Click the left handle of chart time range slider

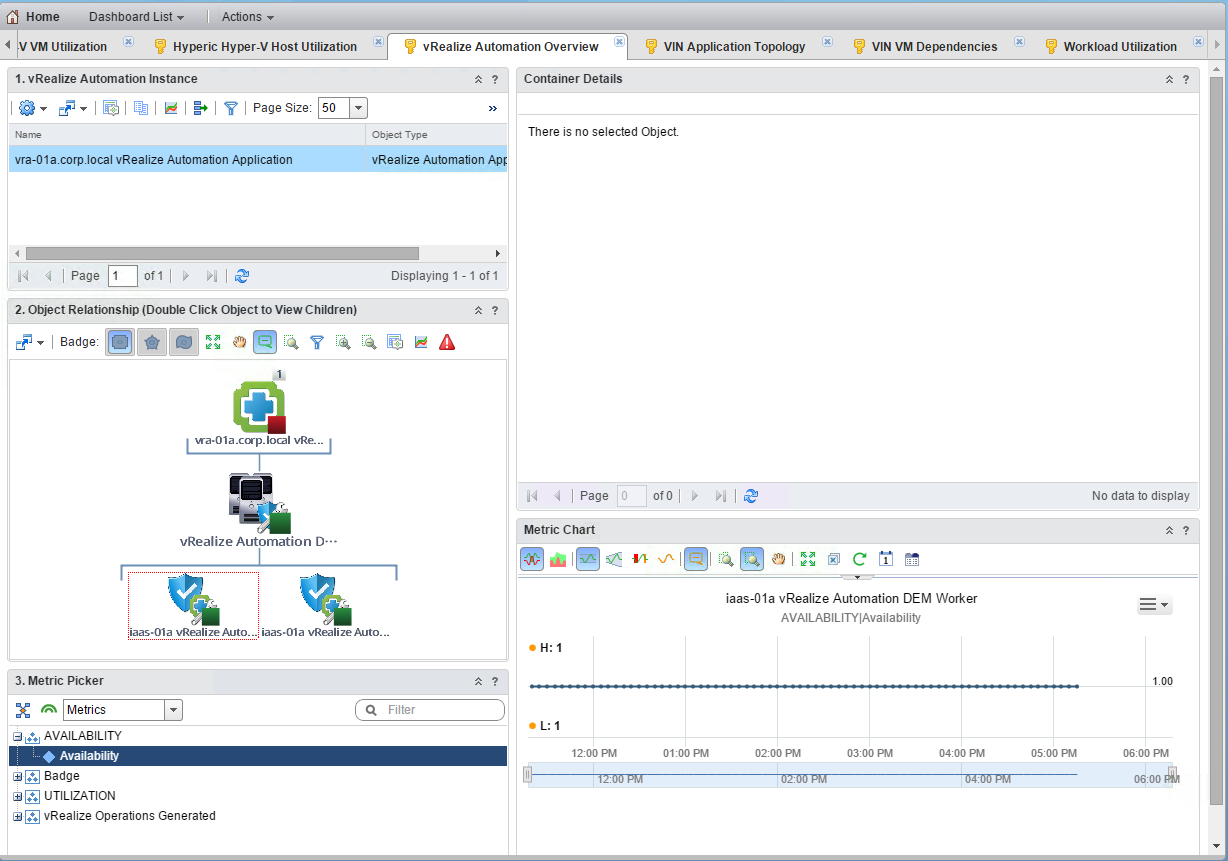pos(528,775)
